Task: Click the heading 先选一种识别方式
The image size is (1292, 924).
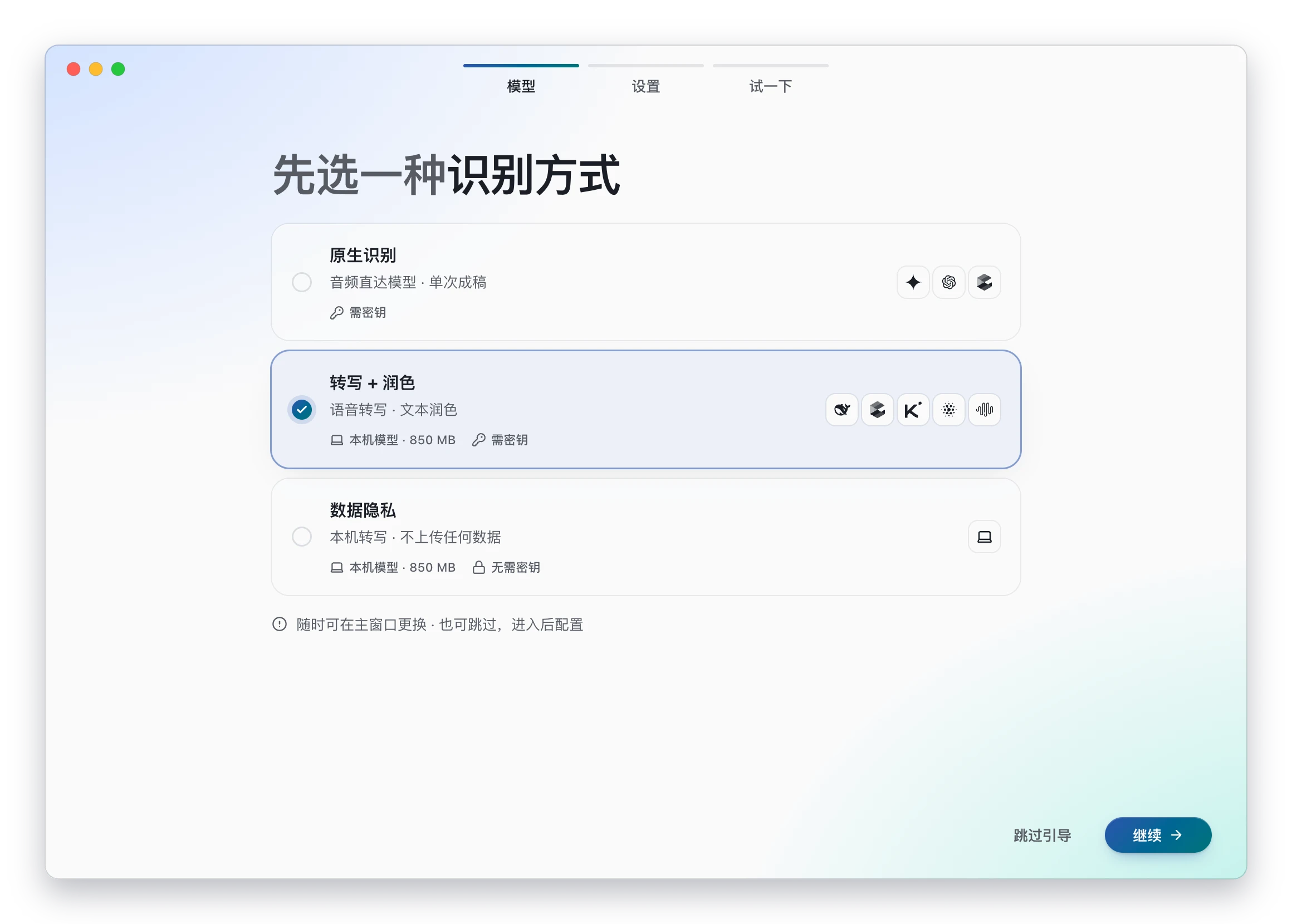Action: coord(446,175)
